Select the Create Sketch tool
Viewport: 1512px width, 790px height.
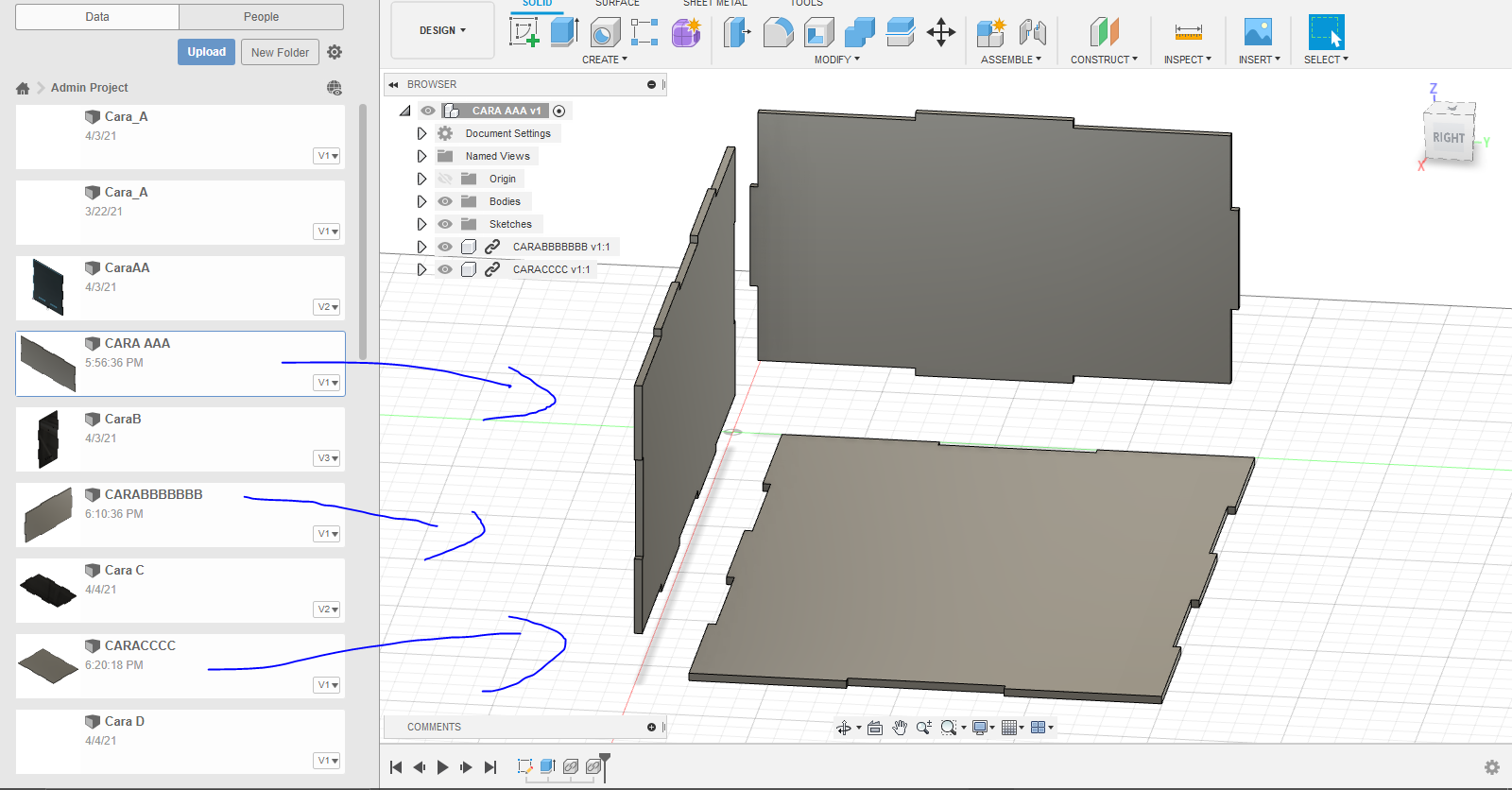(x=524, y=32)
